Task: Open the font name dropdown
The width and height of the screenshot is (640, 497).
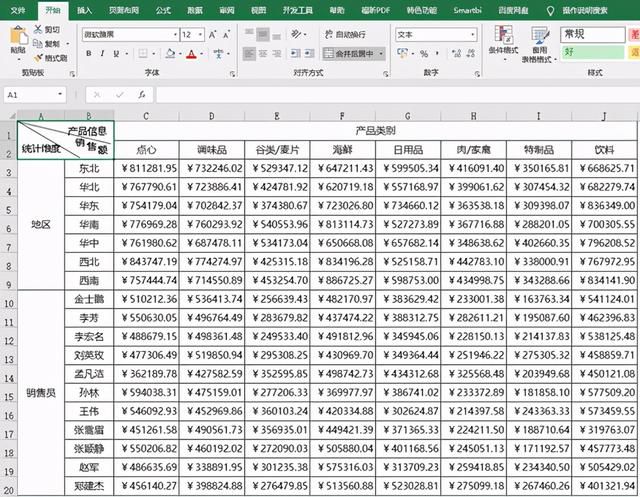Action: [176, 35]
